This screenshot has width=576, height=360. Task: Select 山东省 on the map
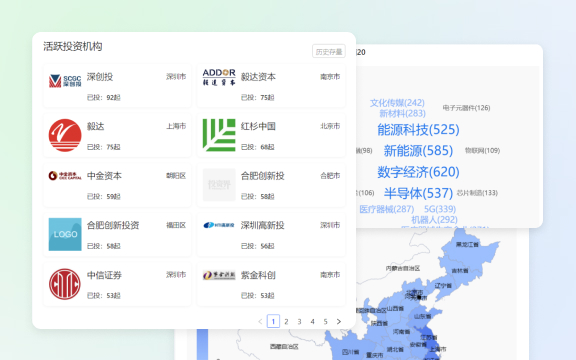pyautogui.click(x=423, y=316)
